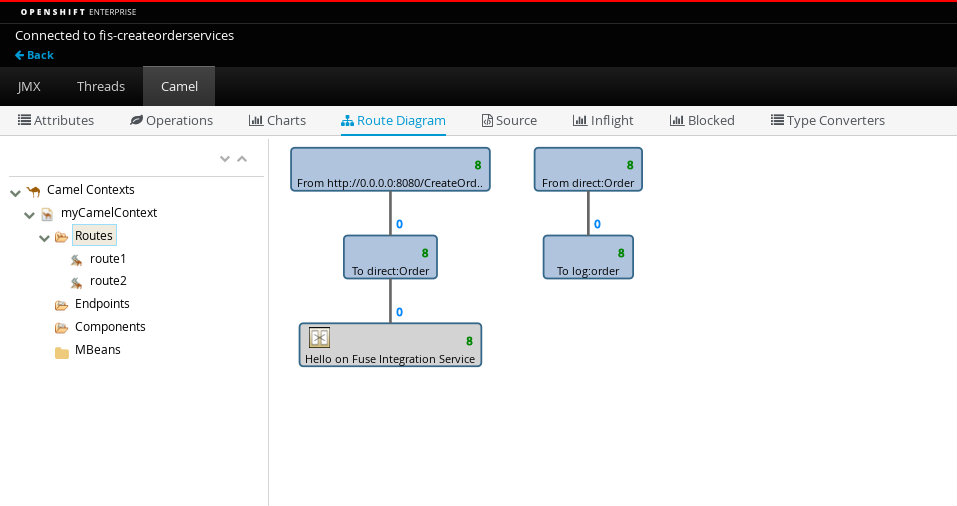The image size is (957, 506).
Task: Click the Attributes list icon
Action: 24,120
